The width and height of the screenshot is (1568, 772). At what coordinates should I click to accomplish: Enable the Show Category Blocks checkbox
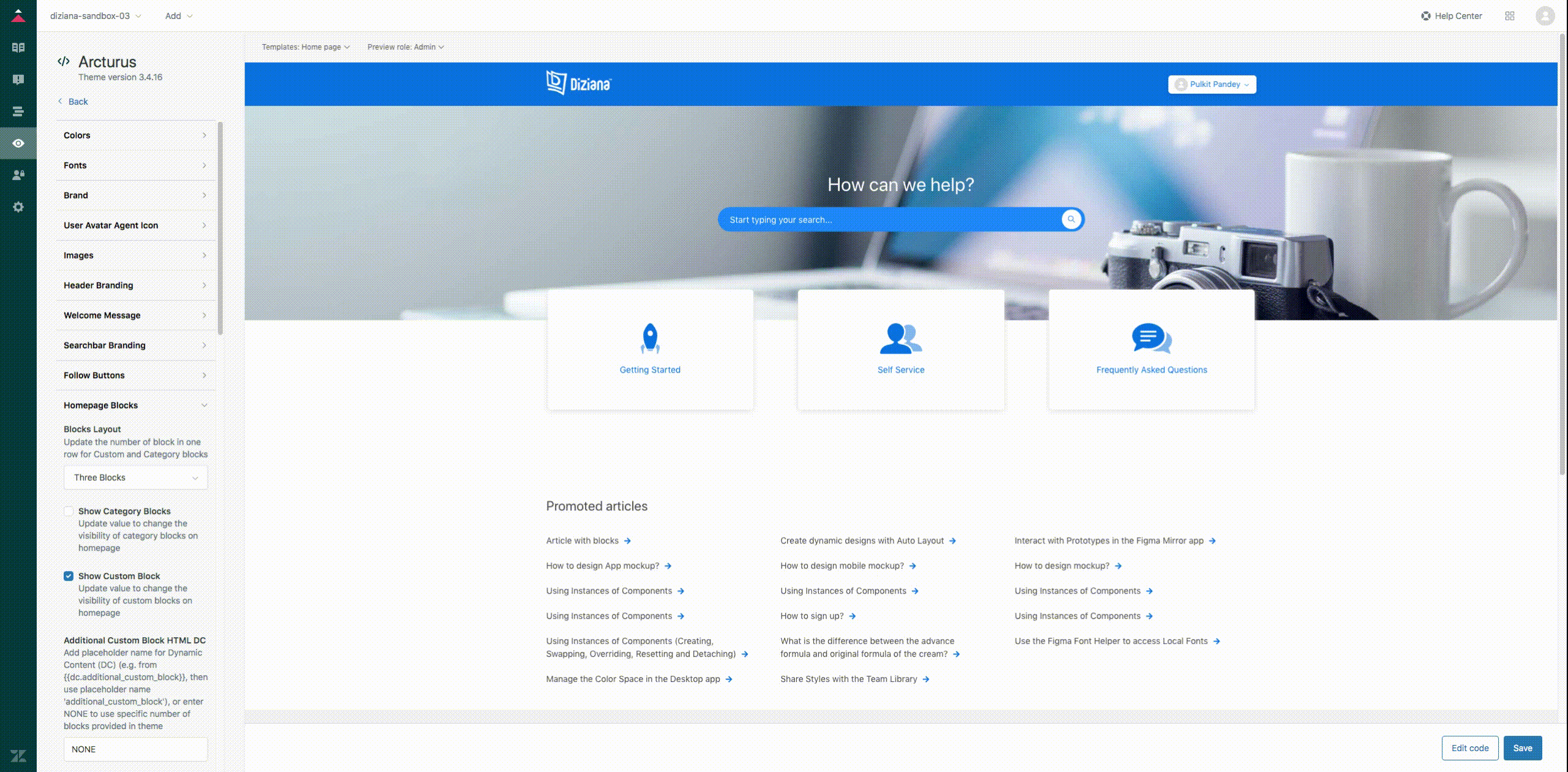69,511
